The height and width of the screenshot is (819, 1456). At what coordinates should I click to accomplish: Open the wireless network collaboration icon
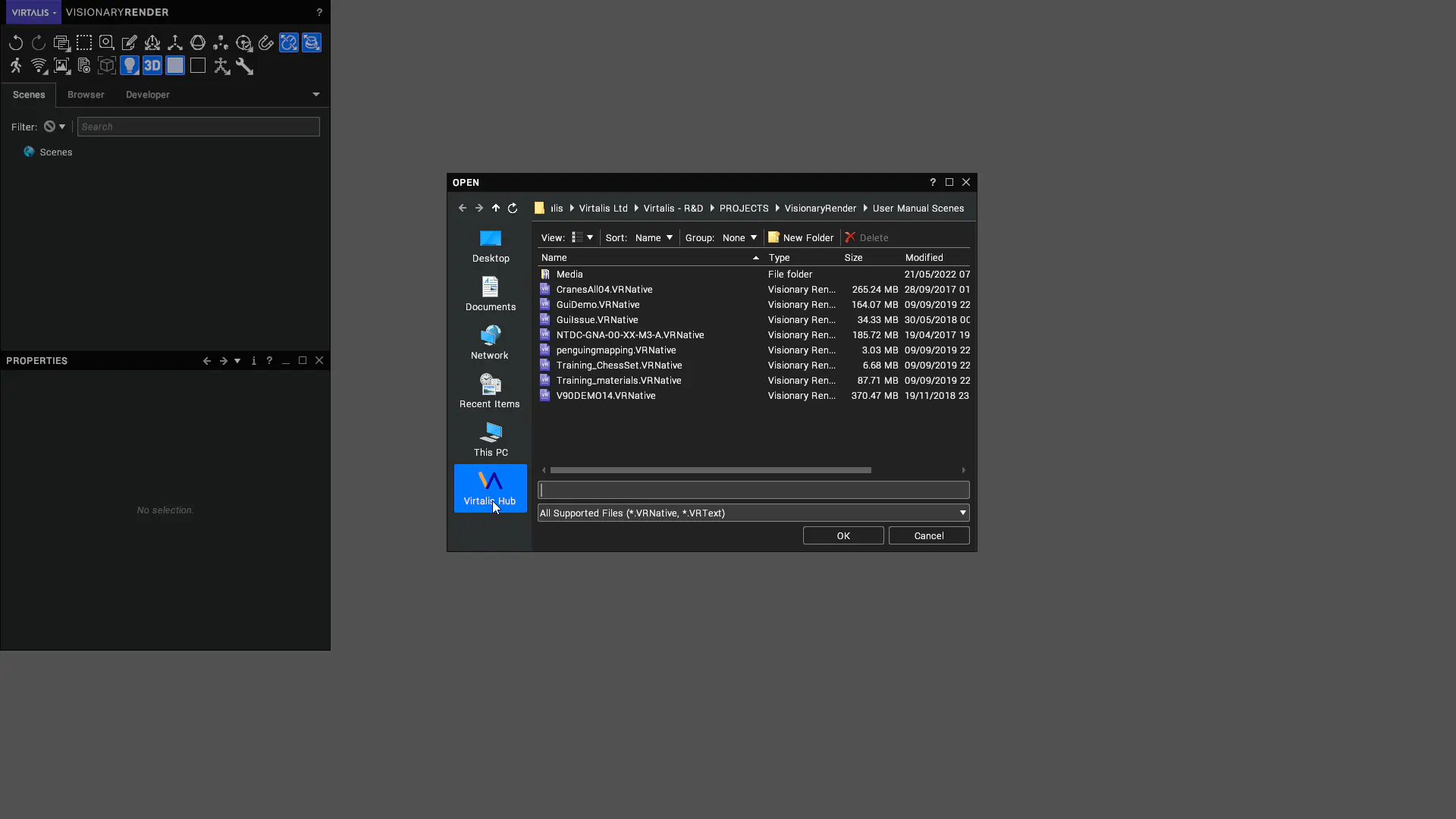coord(39,66)
